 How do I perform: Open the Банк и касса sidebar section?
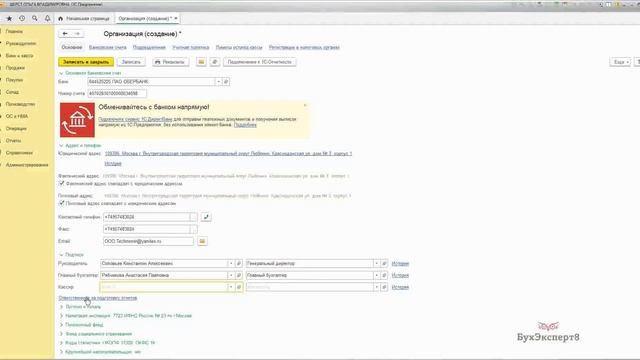point(20,56)
